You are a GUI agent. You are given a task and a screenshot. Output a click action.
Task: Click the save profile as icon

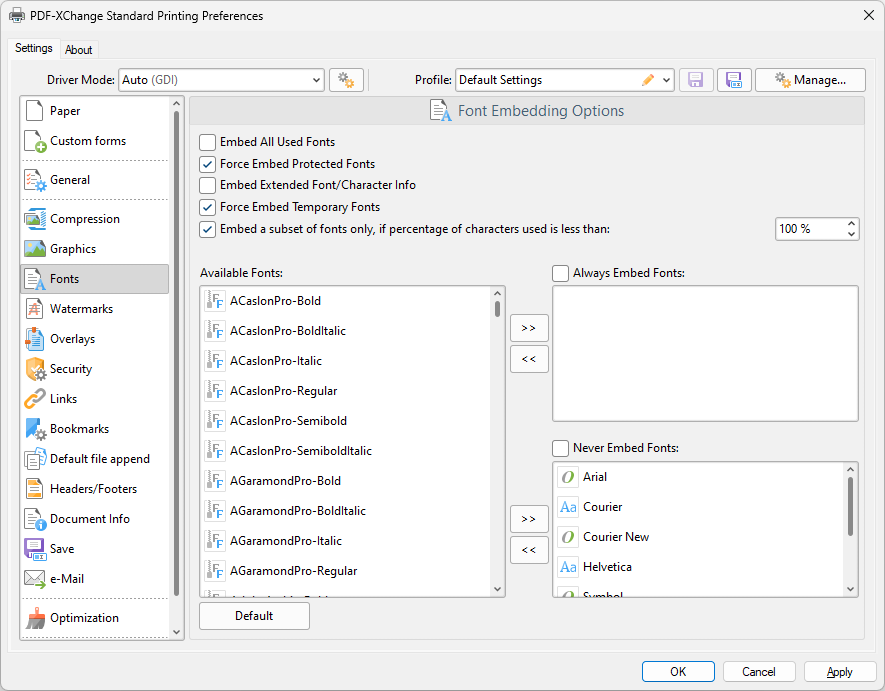tap(734, 80)
